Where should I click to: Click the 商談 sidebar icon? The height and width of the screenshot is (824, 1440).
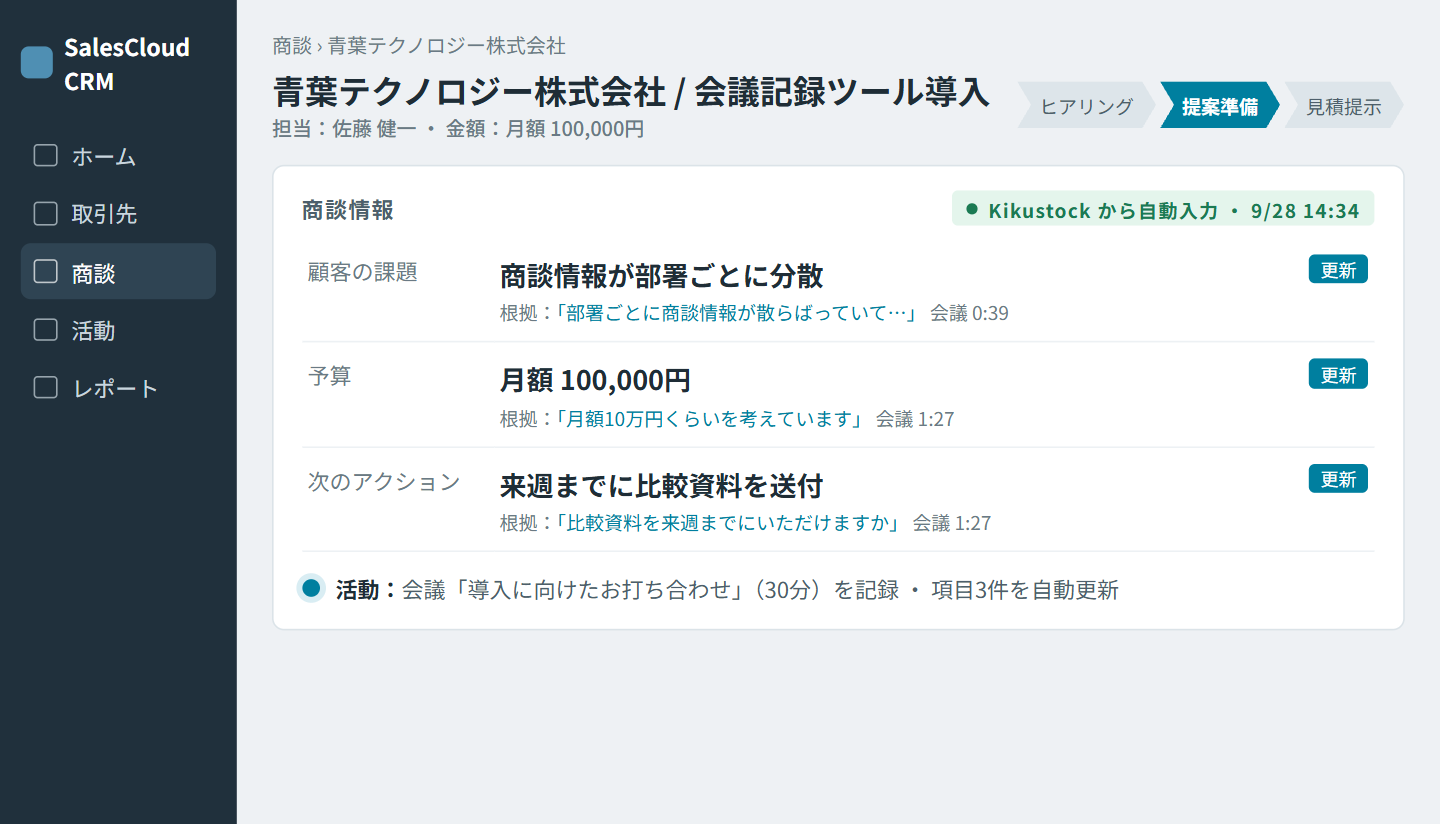click(x=46, y=272)
